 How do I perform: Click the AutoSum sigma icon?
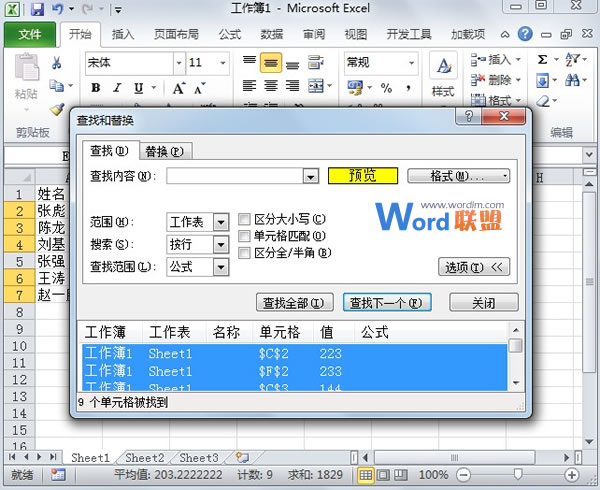click(543, 60)
